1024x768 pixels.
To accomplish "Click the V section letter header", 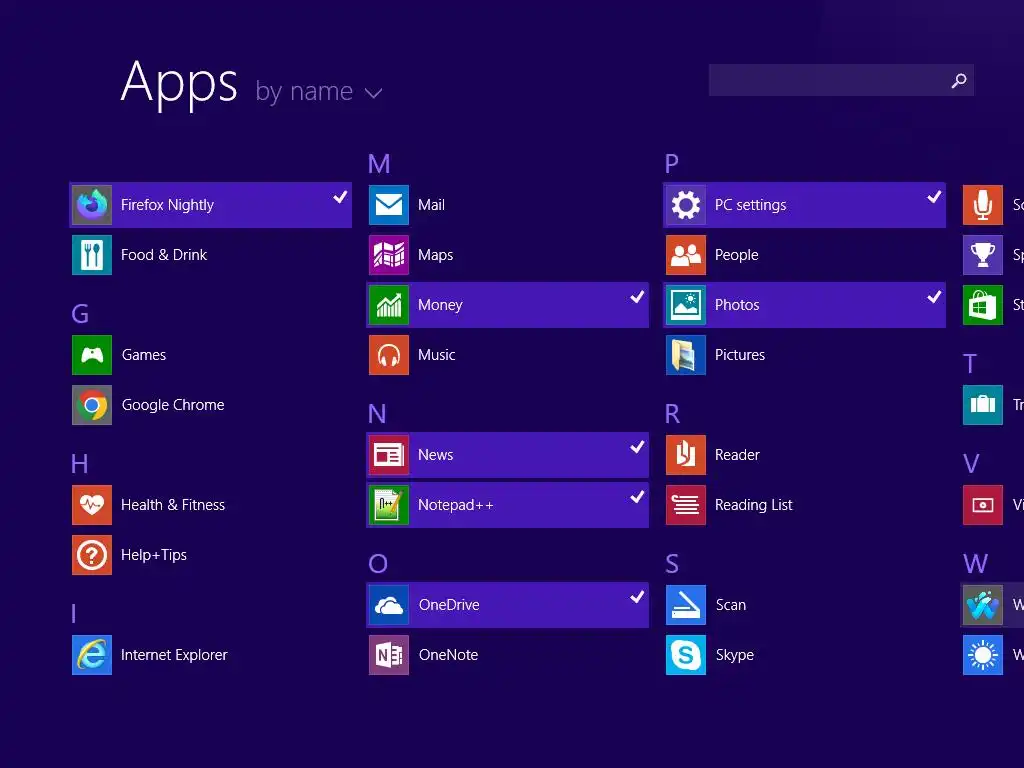I will pos(971,464).
